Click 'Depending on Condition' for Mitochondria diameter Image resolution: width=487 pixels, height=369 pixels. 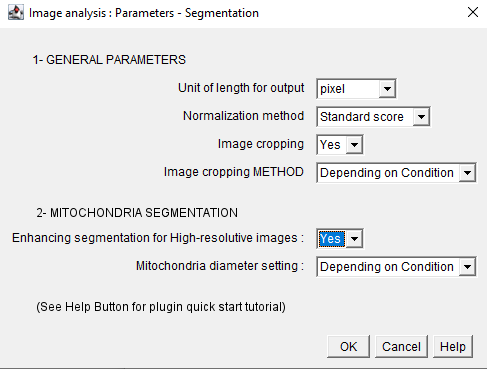tap(388, 267)
